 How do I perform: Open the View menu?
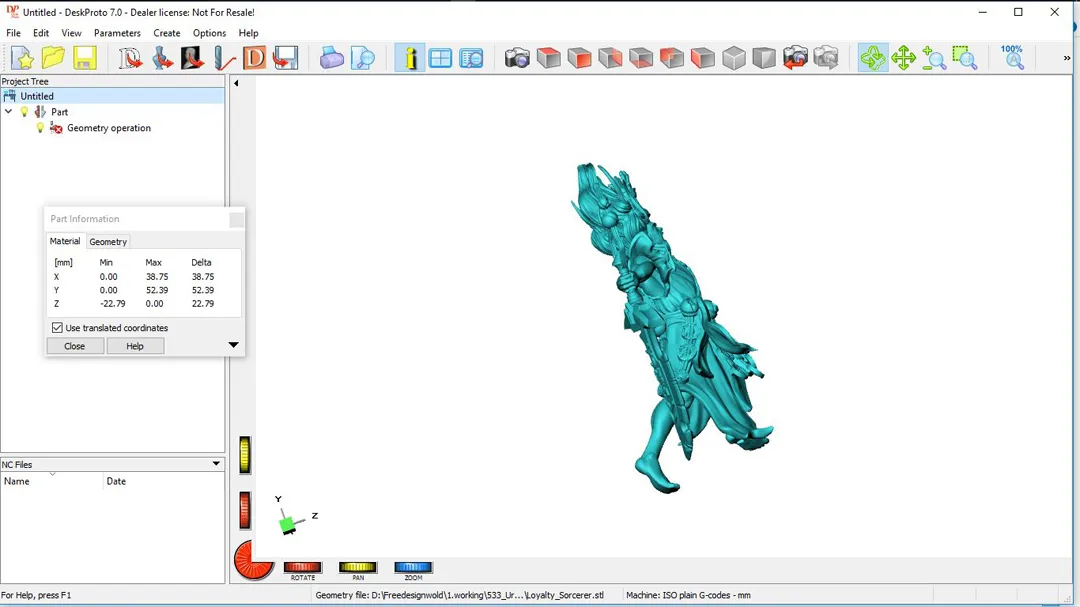coord(71,33)
